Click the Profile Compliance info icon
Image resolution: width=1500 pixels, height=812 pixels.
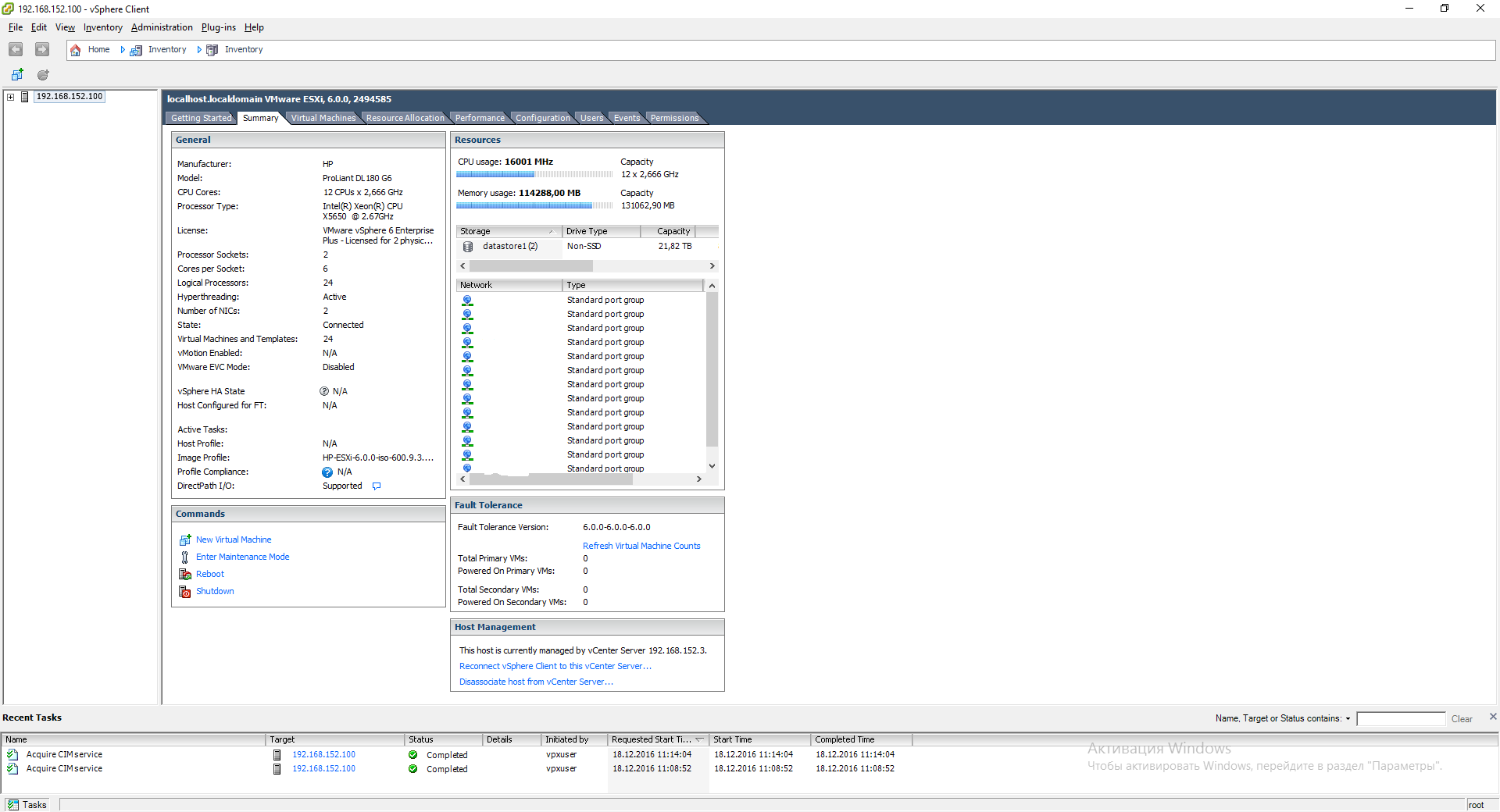[x=327, y=472]
